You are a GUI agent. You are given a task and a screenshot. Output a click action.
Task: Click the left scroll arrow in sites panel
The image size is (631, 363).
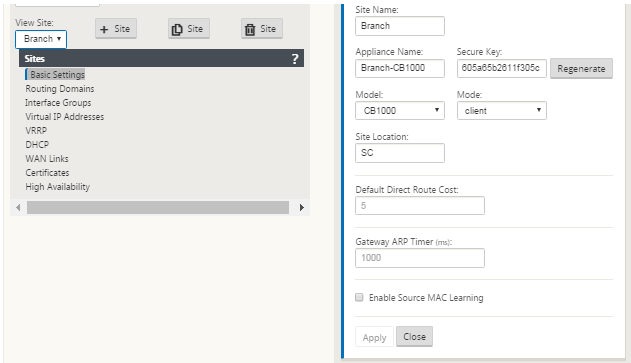(18, 208)
